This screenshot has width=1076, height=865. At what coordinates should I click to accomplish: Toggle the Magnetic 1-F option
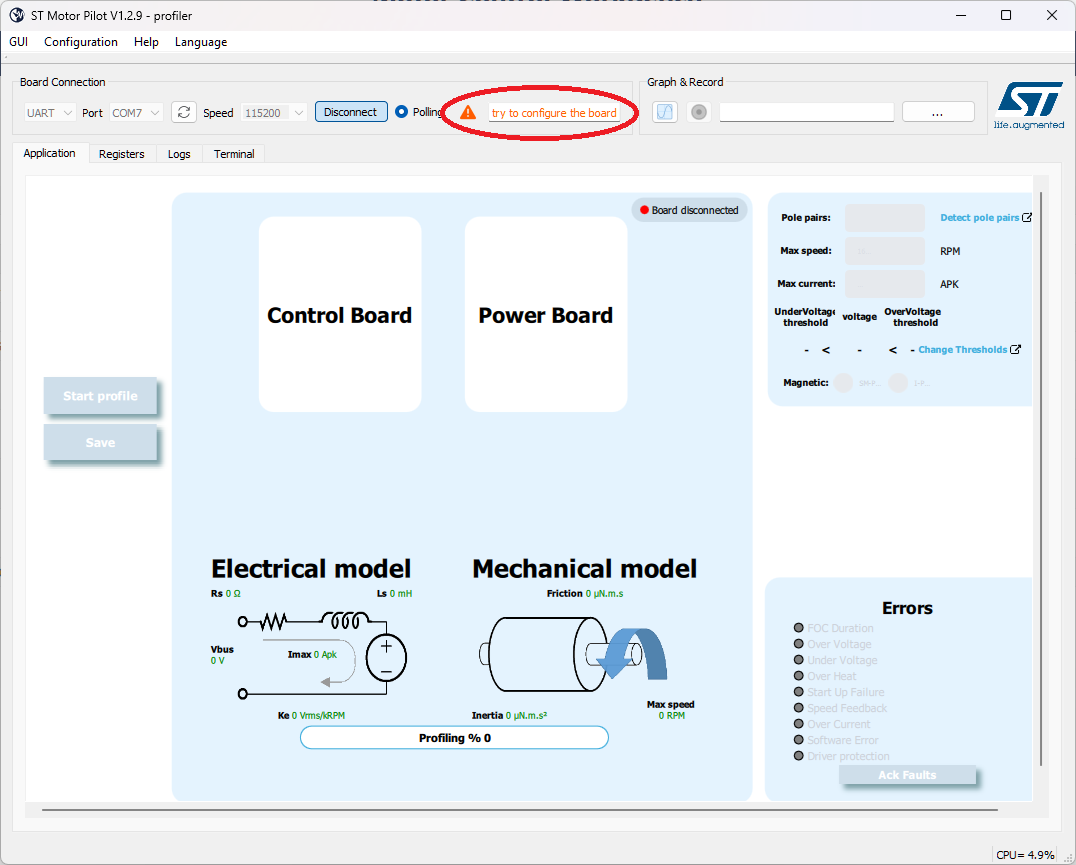(x=897, y=382)
